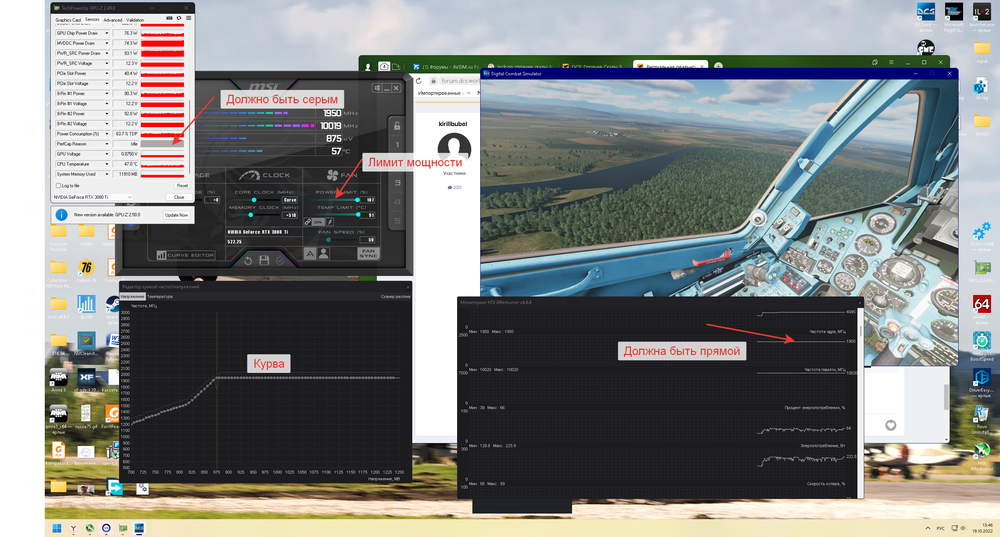Click the AIDA64 desktop icon
Screen dimensions: 1000x537
(x=982, y=309)
